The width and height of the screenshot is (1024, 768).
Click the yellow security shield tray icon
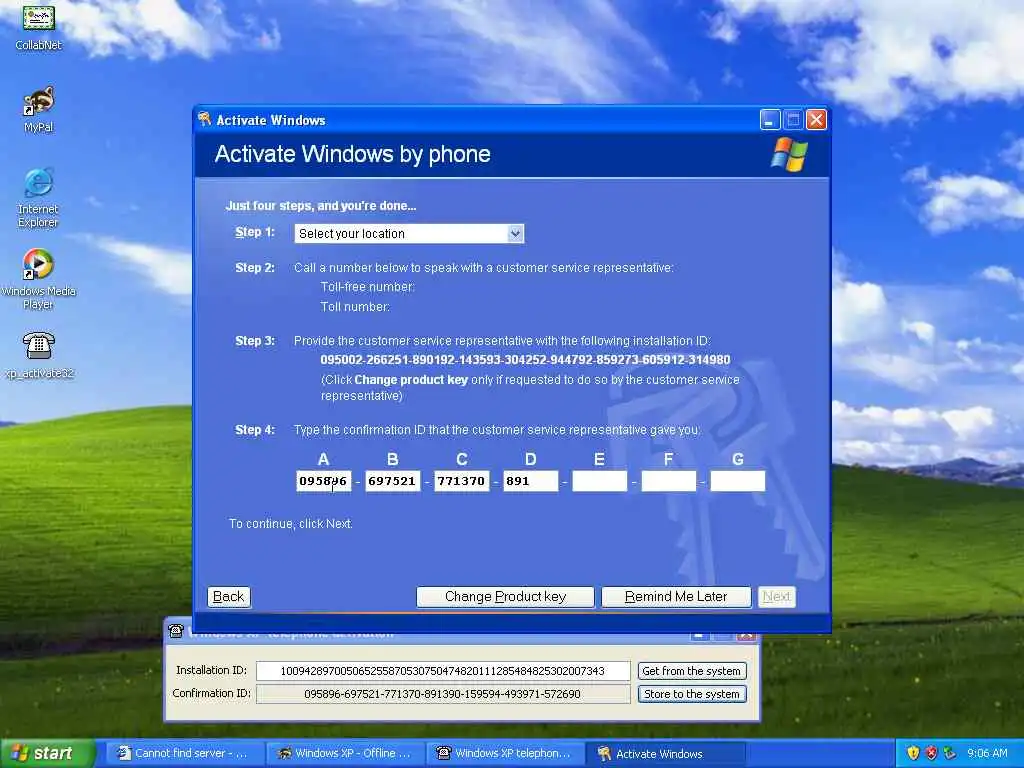tap(914, 754)
